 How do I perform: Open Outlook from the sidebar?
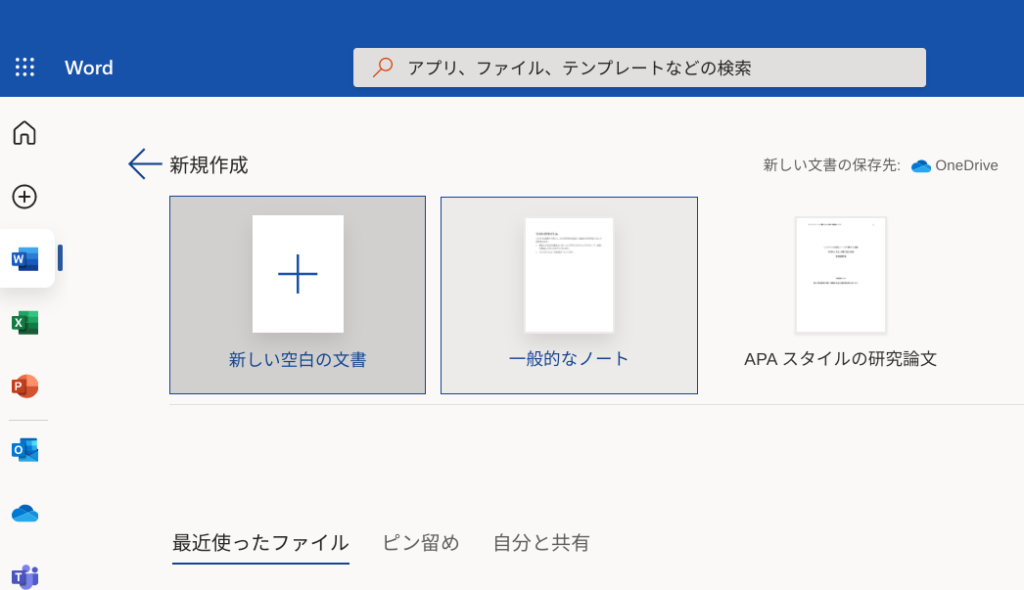[x=25, y=450]
